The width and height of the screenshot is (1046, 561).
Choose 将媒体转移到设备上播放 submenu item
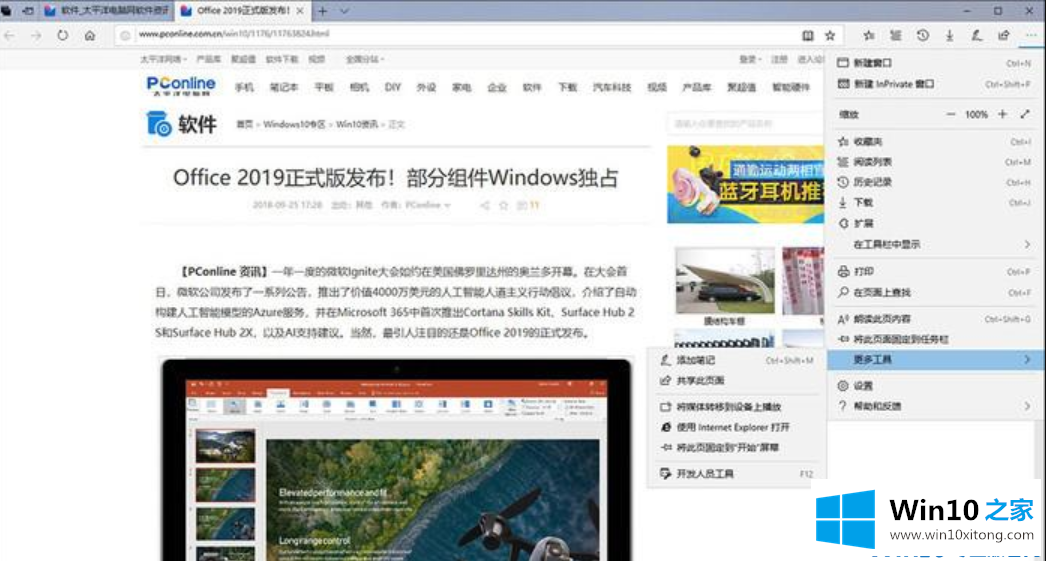coord(735,407)
